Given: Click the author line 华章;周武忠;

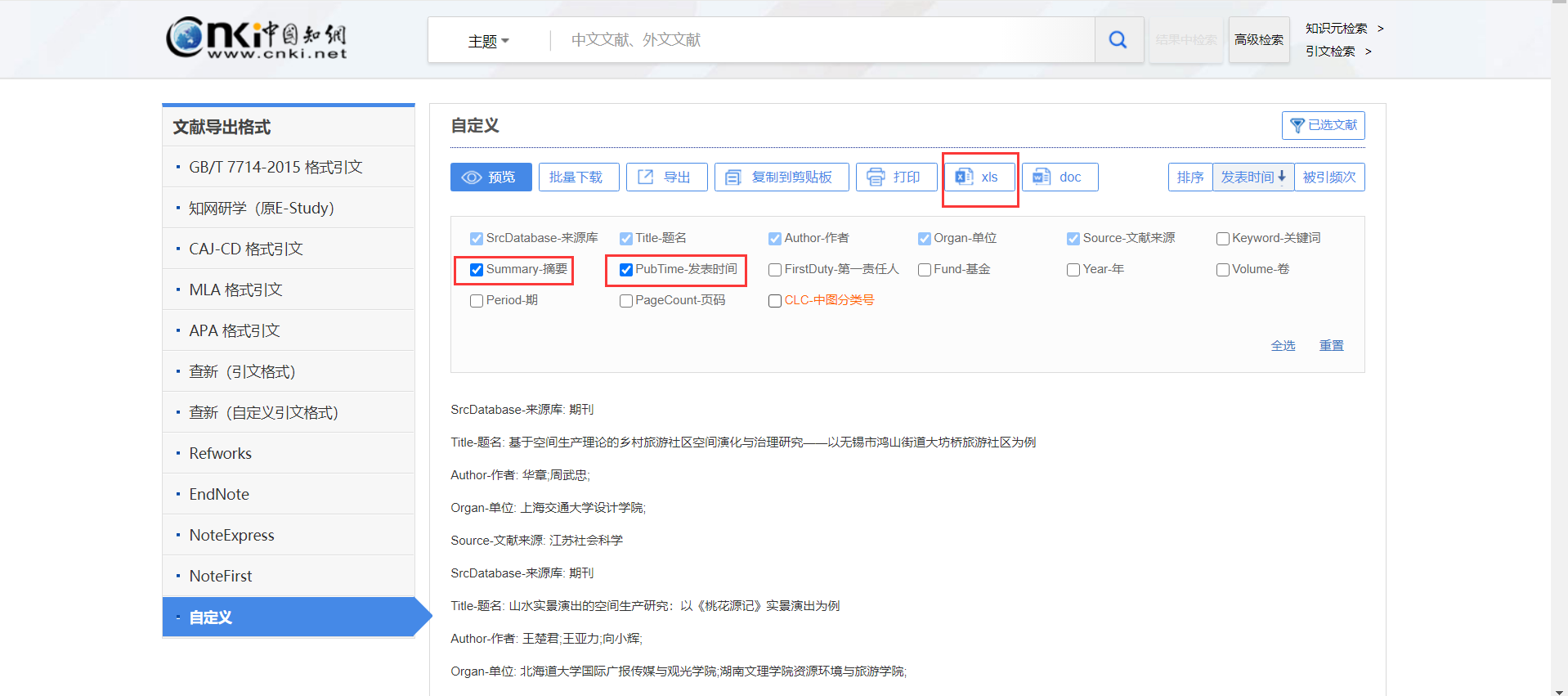Looking at the screenshot, I should 556,475.
